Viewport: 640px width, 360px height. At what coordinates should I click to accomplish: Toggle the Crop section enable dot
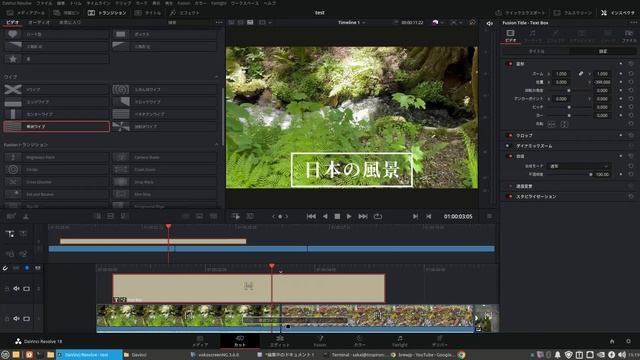pyautogui.click(x=510, y=135)
